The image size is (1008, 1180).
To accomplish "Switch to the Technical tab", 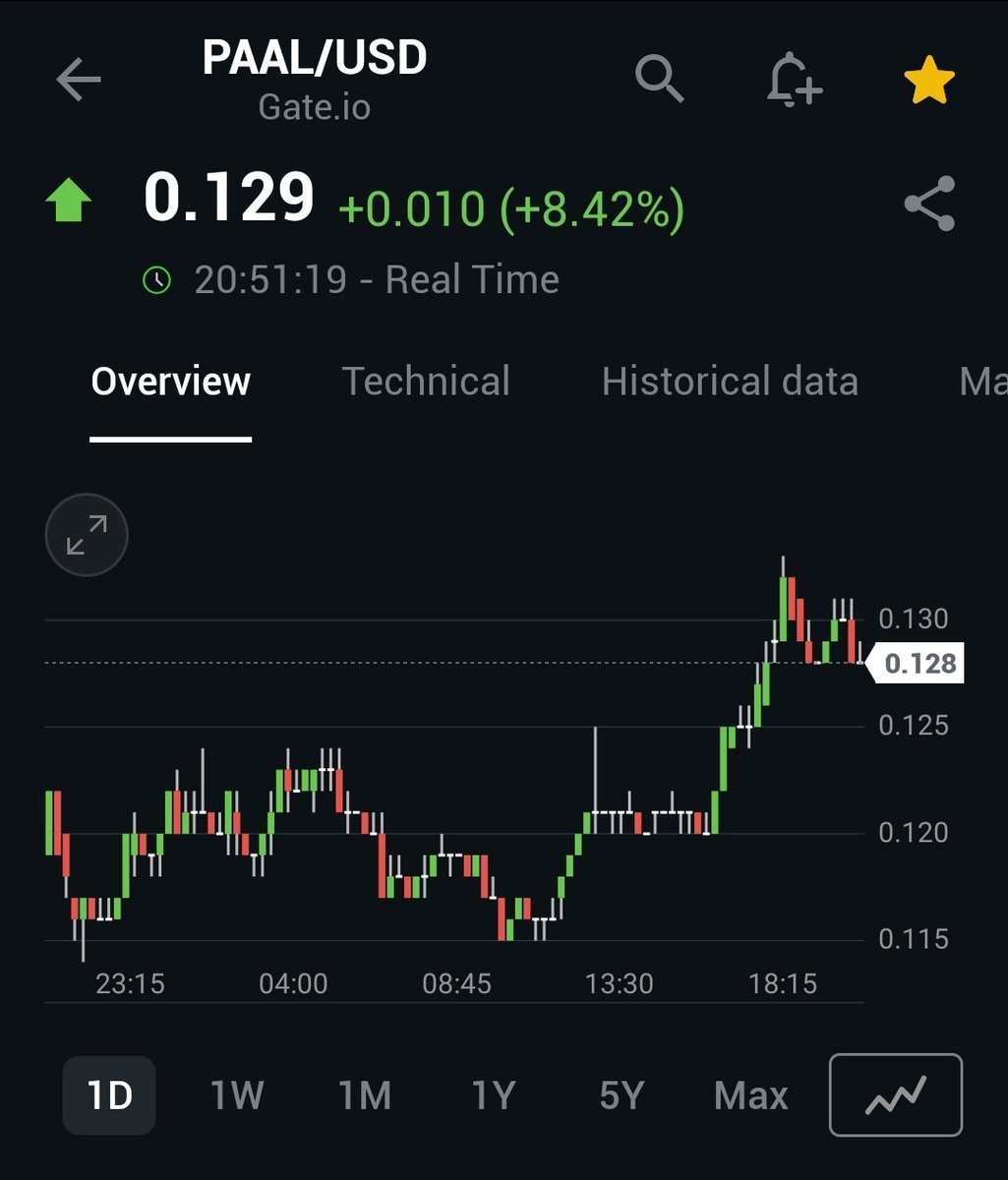I will 426,382.
